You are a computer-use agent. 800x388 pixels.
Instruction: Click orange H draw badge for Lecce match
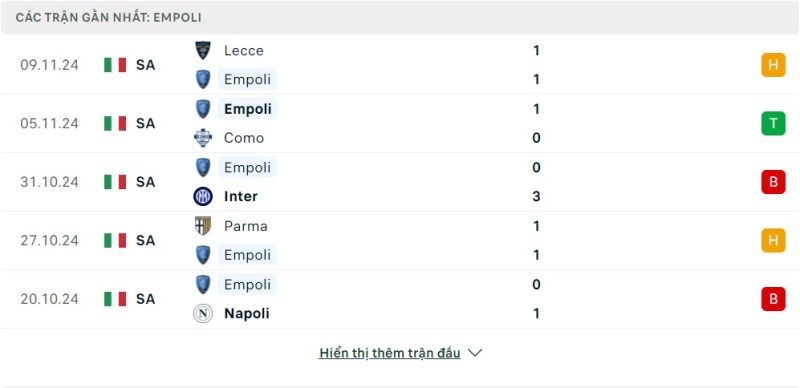point(773,65)
